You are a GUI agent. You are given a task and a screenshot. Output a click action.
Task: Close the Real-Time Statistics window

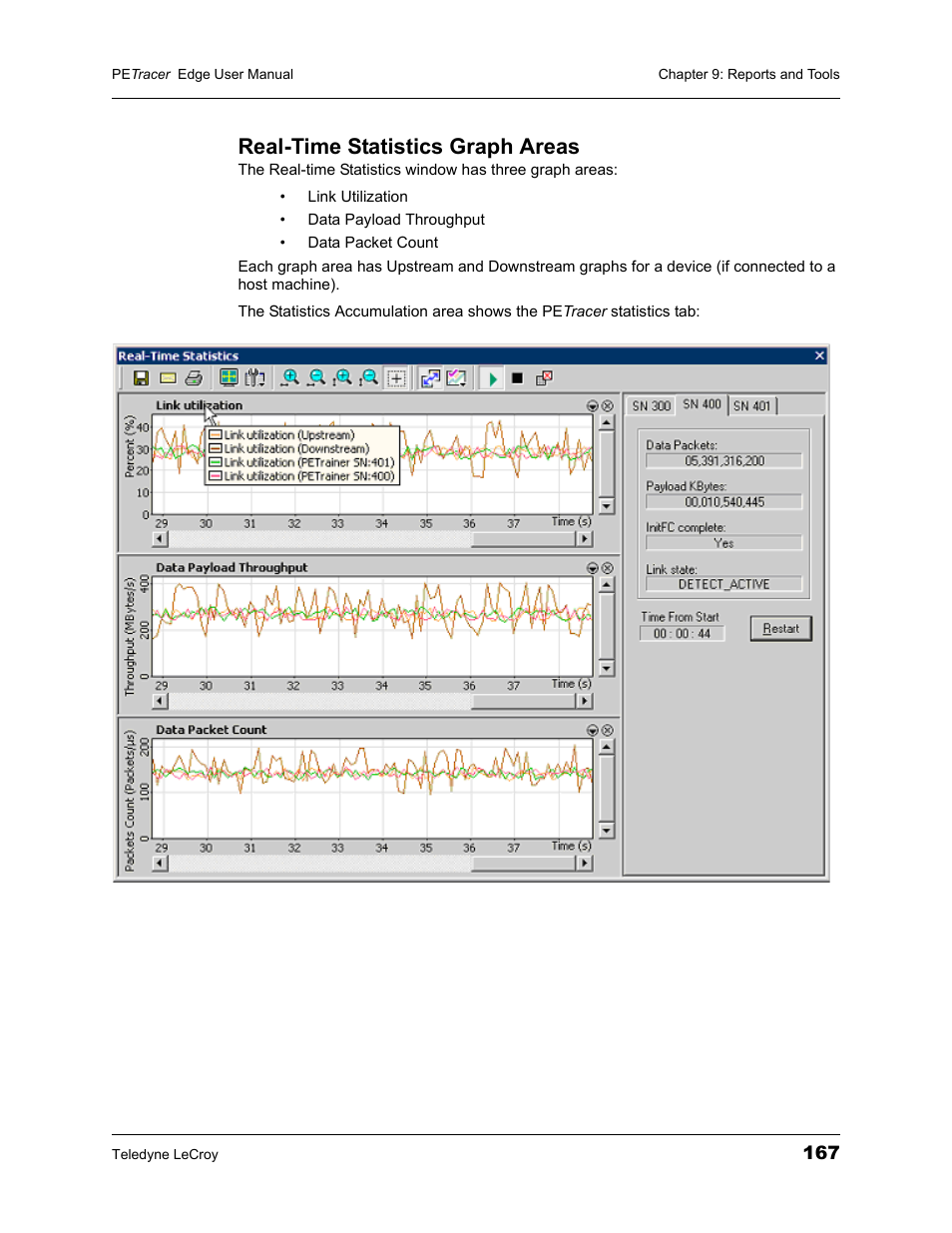[819, 355]
